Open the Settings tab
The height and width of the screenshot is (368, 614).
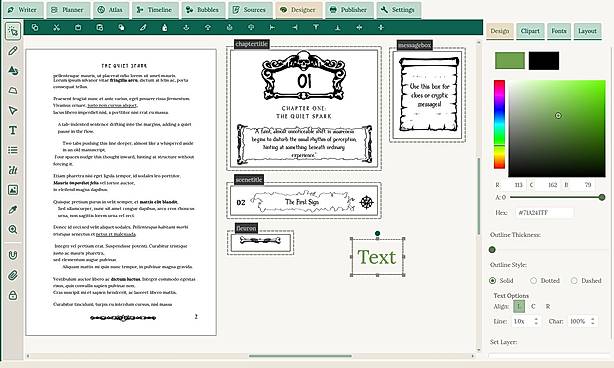pyautogui.click(x=399, y=10)
